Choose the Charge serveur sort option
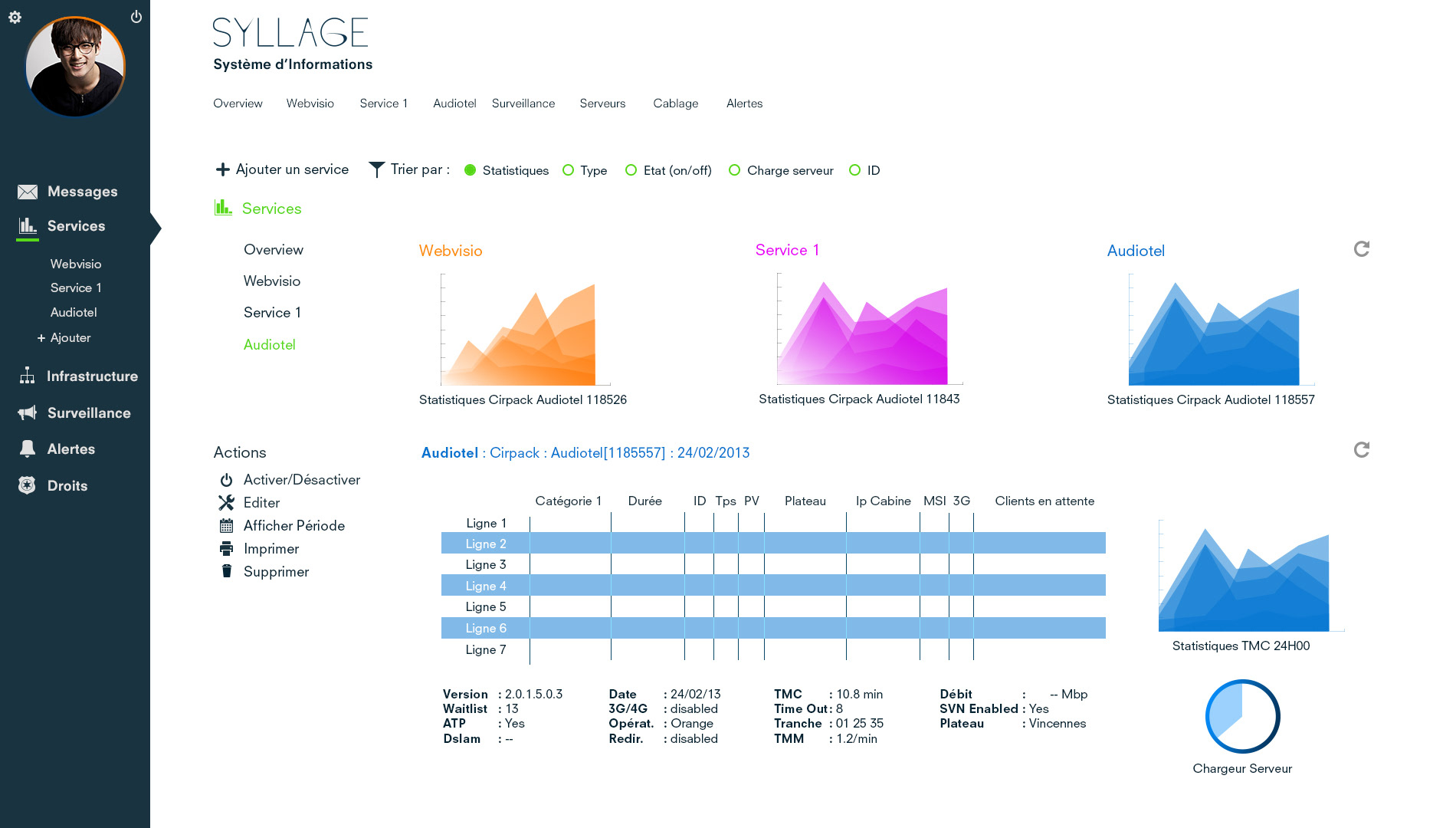 coord(734,170)
